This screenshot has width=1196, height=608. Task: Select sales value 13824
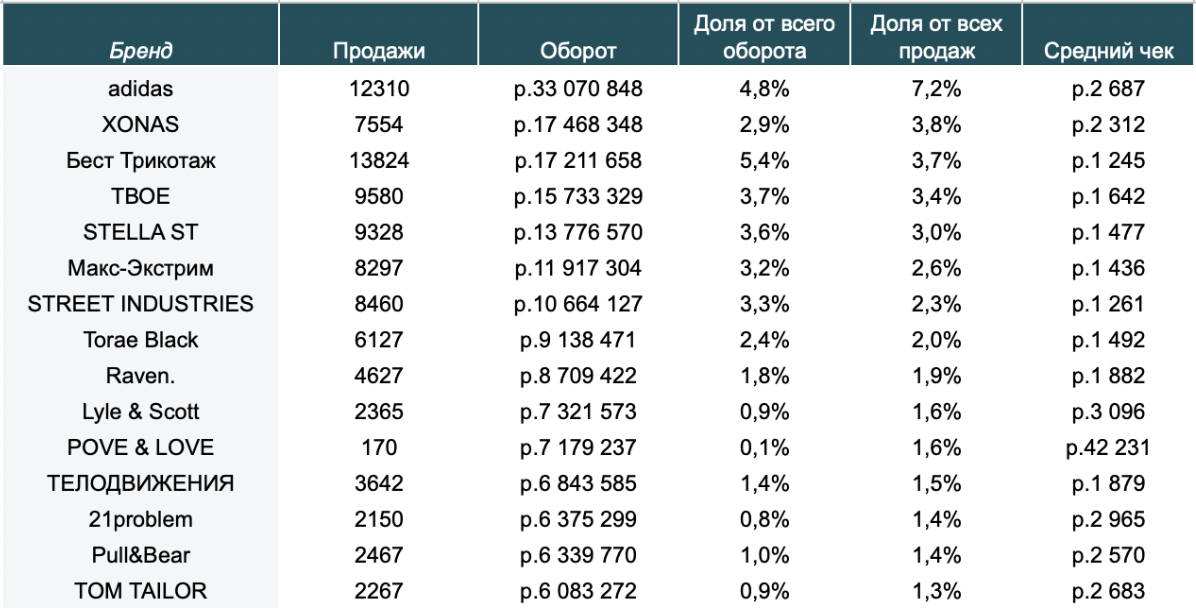379,161
